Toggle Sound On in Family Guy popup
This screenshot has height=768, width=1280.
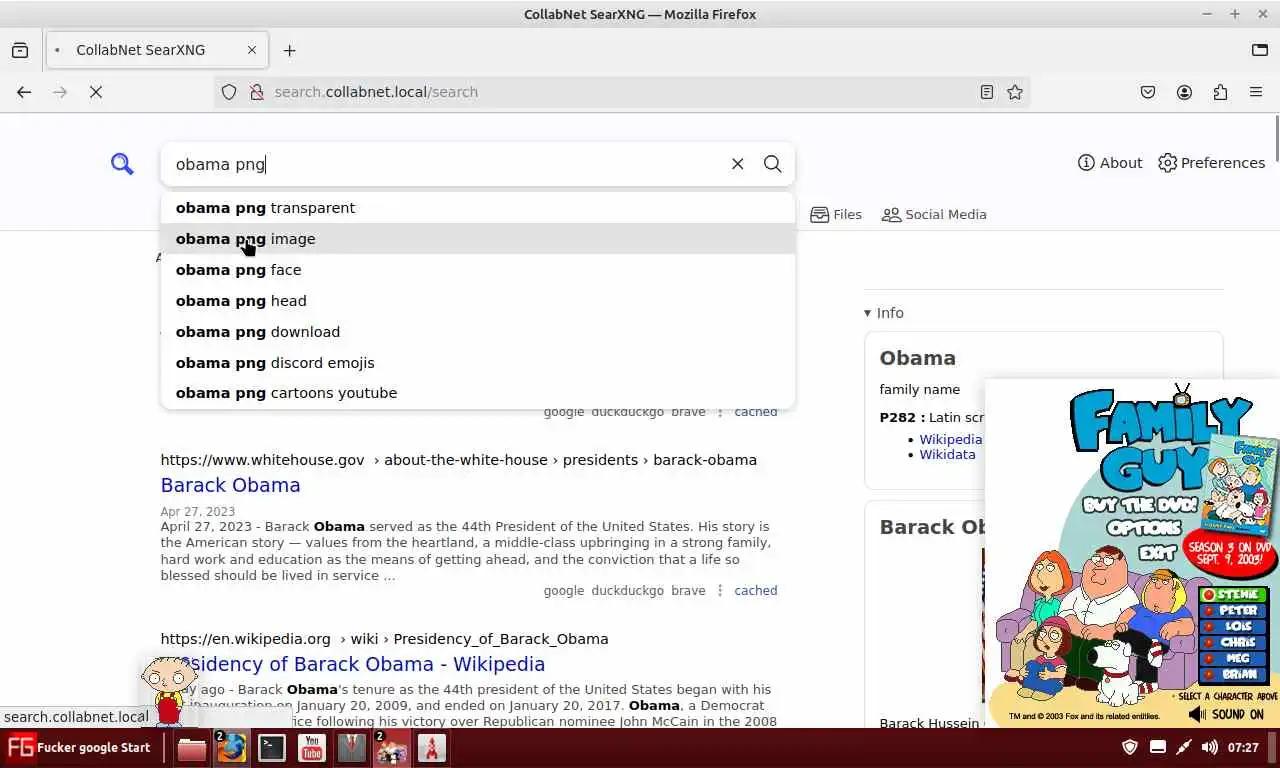click(1227, 714)
